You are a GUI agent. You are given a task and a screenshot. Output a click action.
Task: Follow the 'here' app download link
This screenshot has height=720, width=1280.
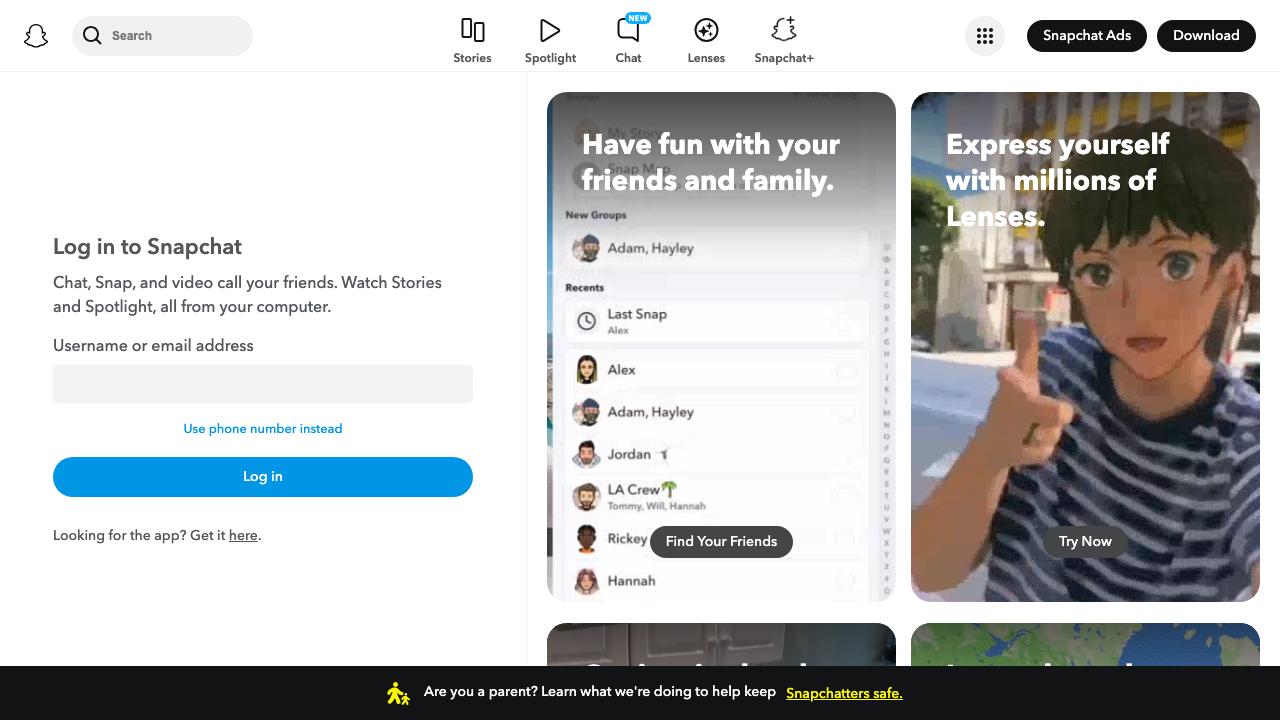tap(243, 536)
